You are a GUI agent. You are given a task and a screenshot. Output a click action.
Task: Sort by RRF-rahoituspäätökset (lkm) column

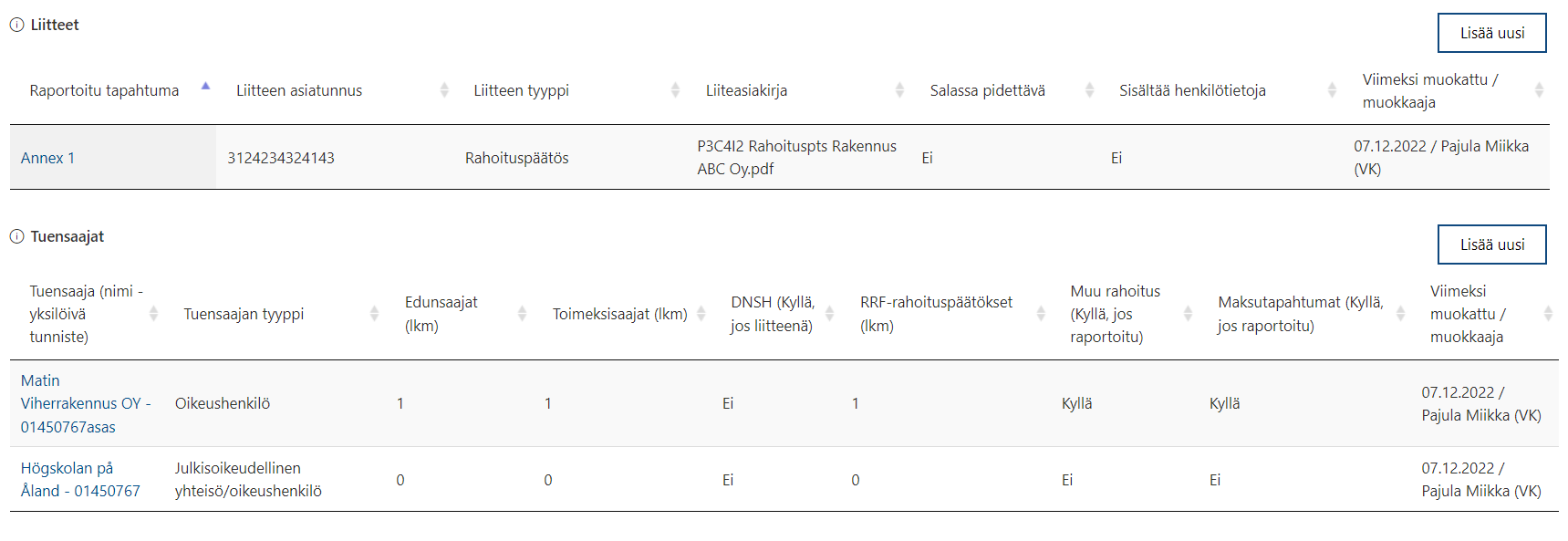coord(1041,314)
